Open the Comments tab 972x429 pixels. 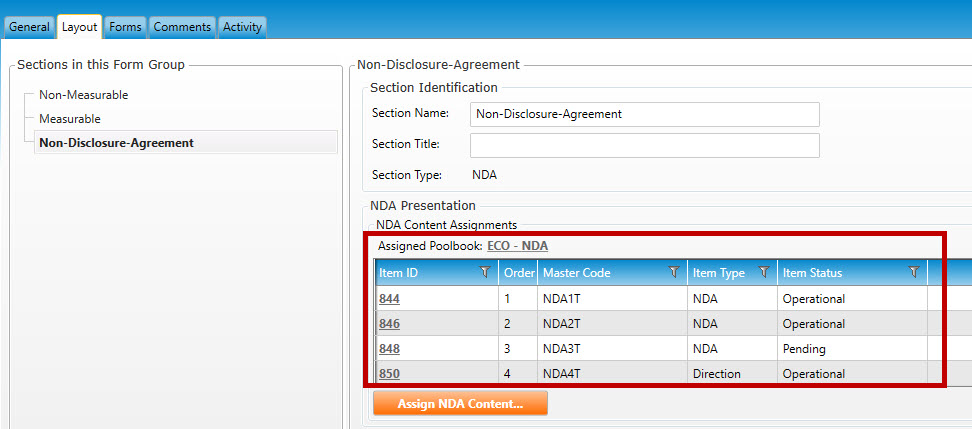pyautogui.click(x=182, y=27)
